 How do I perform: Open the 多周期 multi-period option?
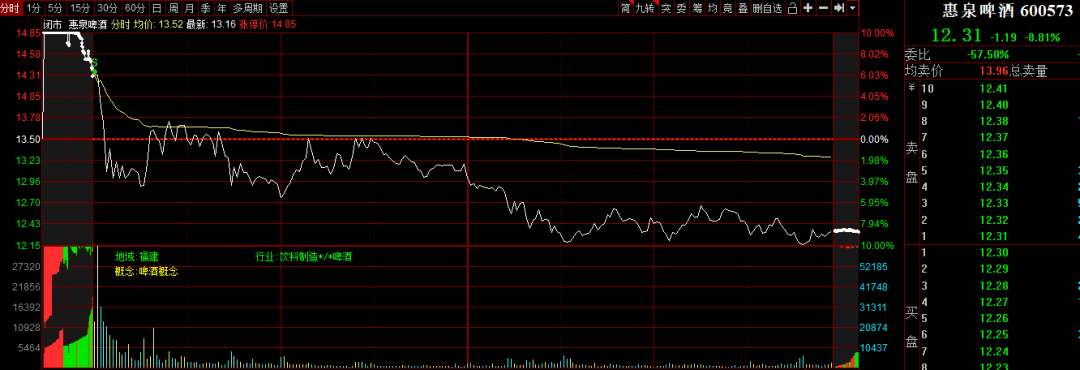coord(247,8)
